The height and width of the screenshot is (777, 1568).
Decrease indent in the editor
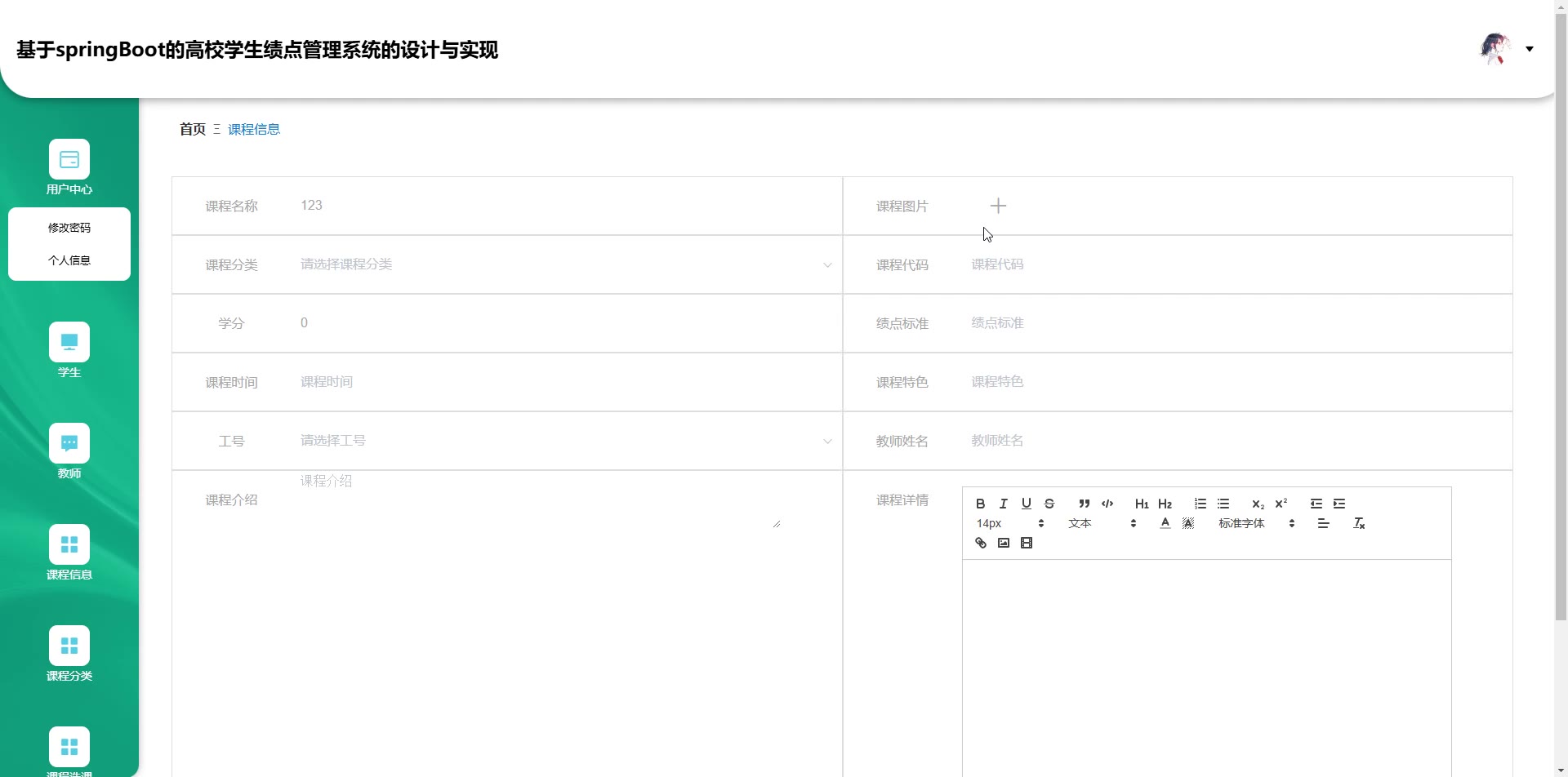click(x=1316, y=504)
